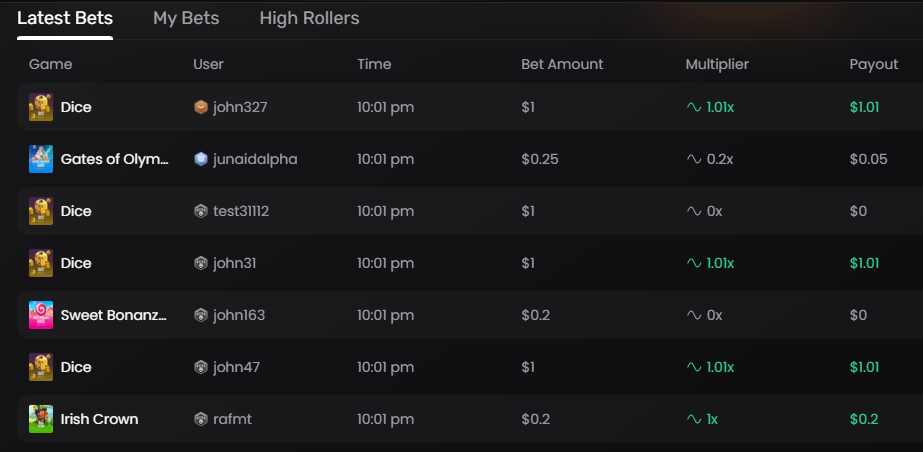The height and width of the screenshot is (452, 923).
Task: Open the Irish Crown game thumbnail
Action: [41, 419]
